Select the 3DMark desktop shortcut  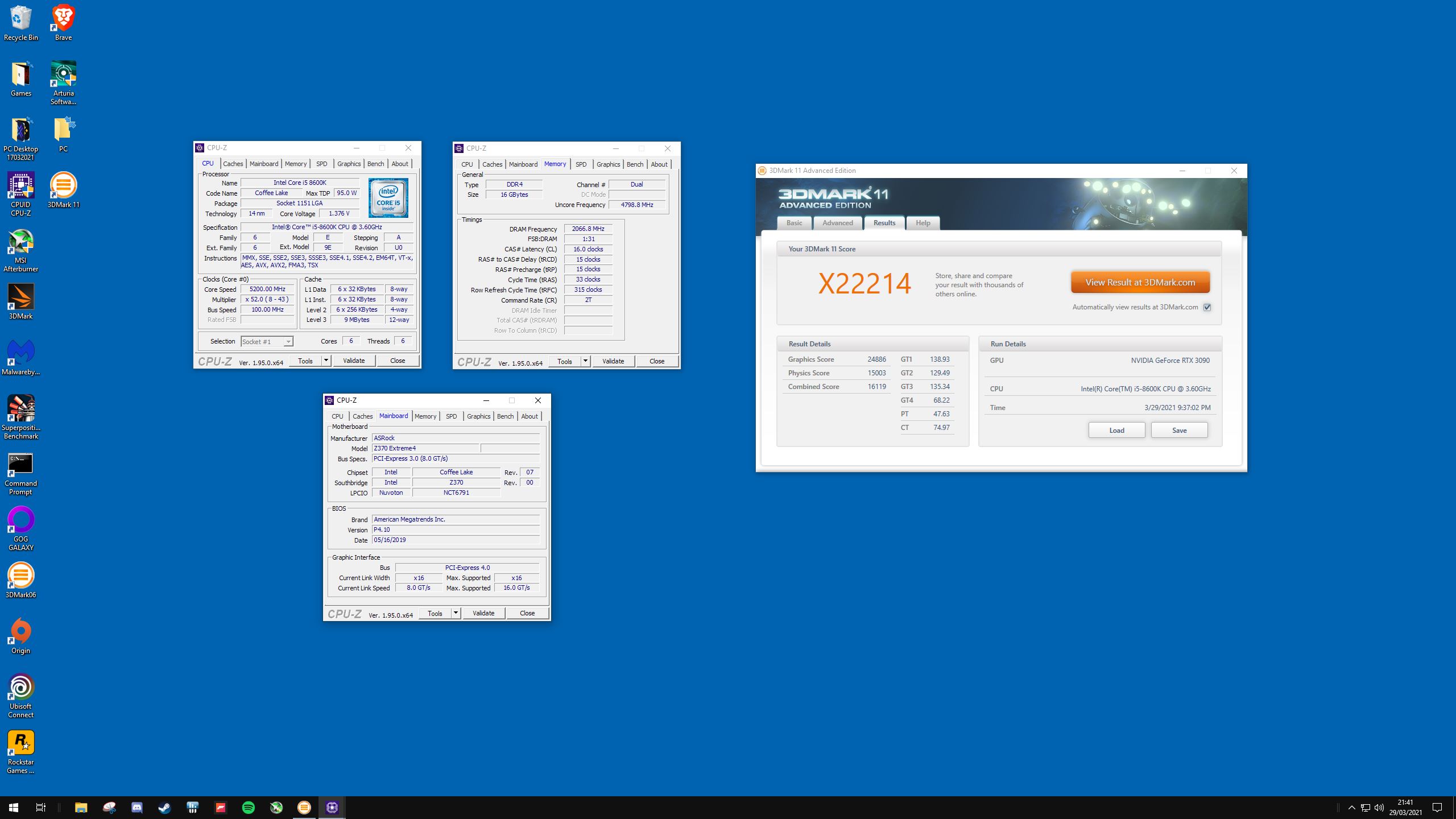point(21,302)
